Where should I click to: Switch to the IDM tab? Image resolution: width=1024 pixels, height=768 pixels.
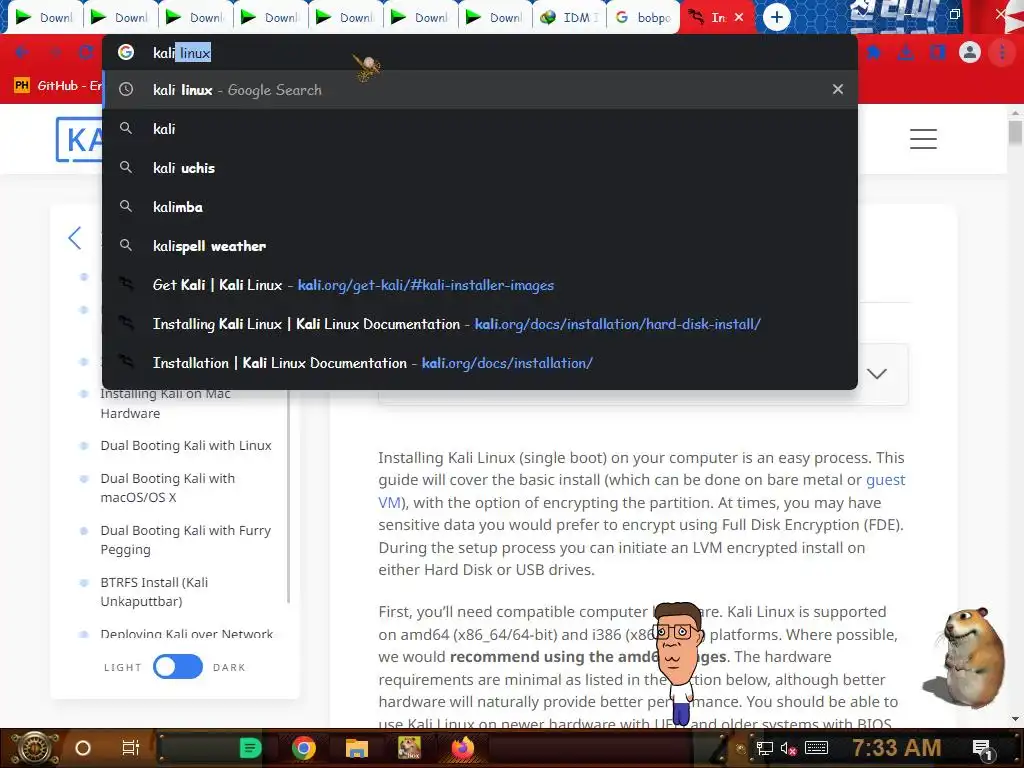click(569, 18)
